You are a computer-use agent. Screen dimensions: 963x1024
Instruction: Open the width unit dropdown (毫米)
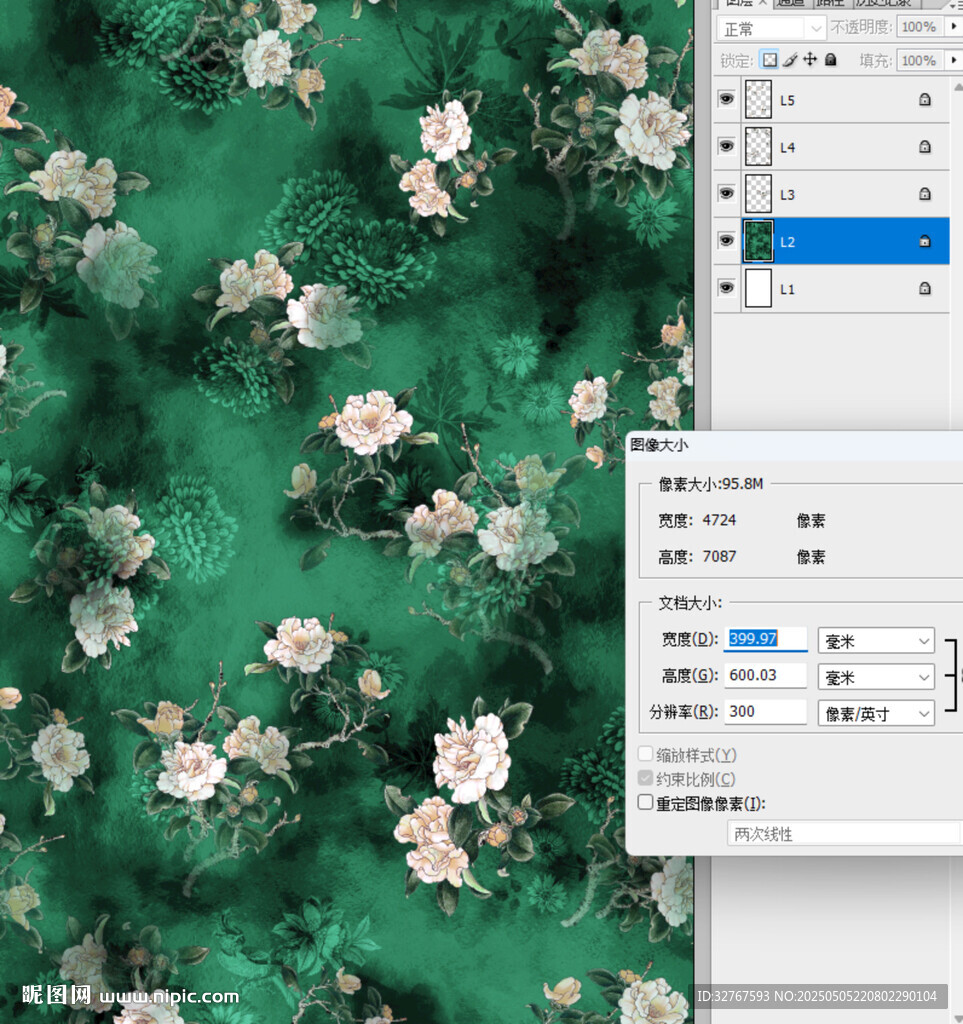pyautogui.click(x=876, y=641)
